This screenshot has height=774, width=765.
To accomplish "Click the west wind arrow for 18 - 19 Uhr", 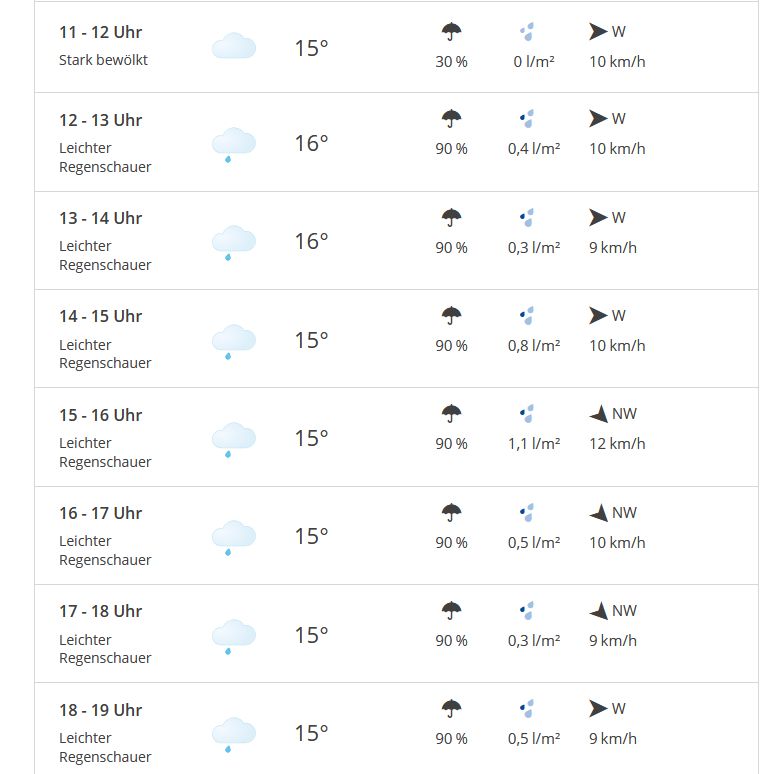I will pos(598,708).
